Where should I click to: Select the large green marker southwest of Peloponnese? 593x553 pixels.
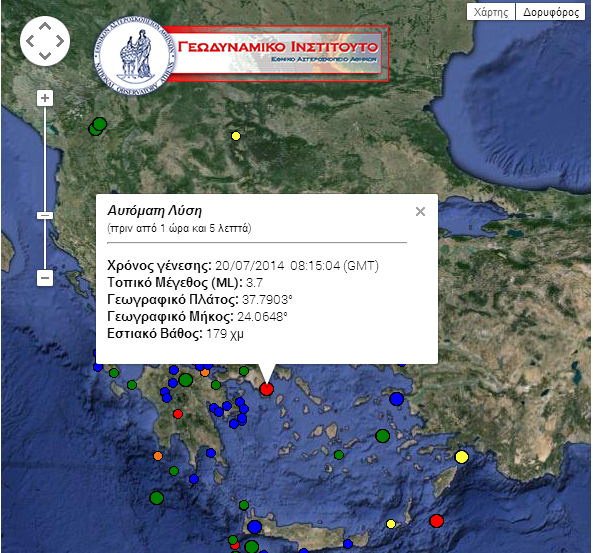(x=157, y=498)
